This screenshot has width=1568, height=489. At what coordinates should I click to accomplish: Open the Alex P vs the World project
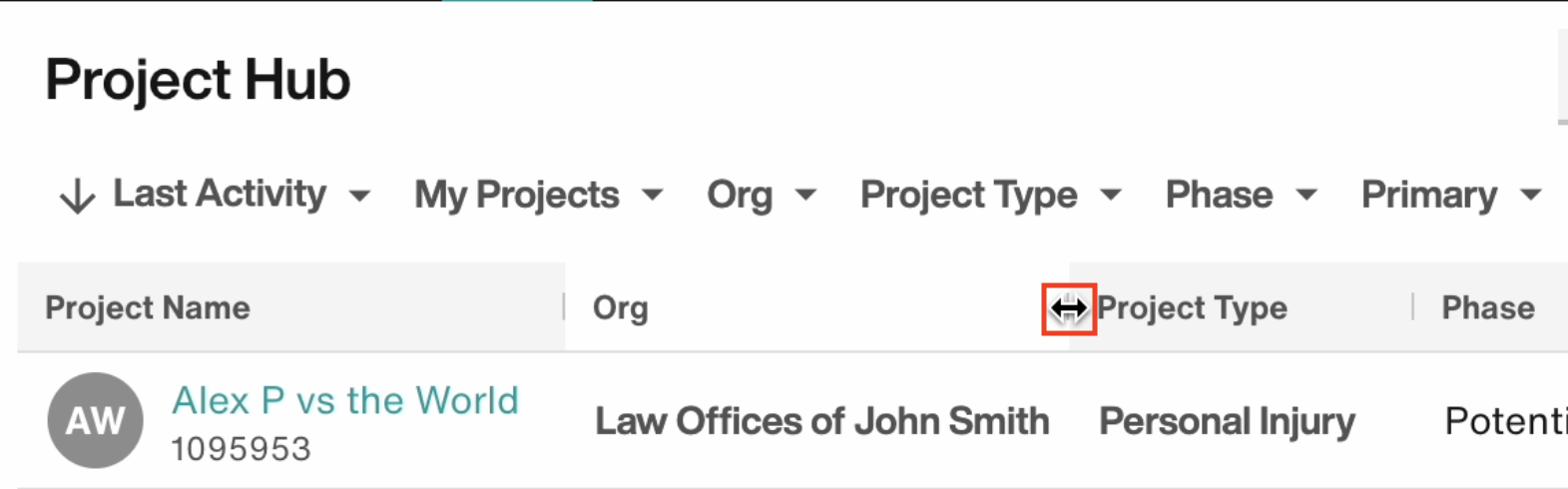345,400
